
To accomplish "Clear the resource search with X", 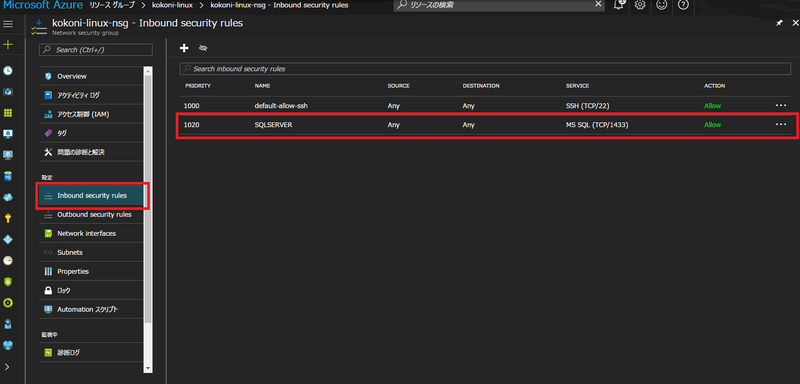I will pyautogui.click(x=598, y=4).
